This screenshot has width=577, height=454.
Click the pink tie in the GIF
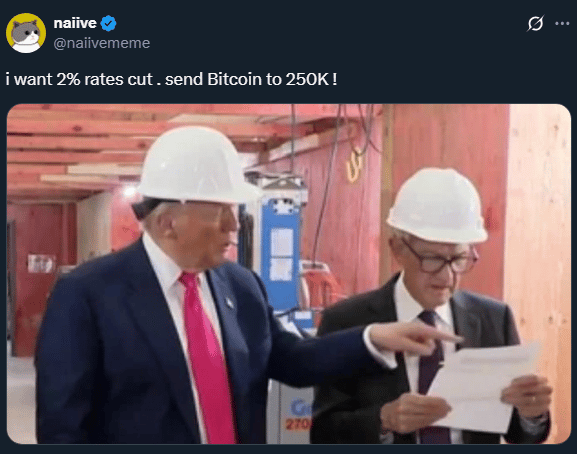pyautogui.click(x=206, y=357)
